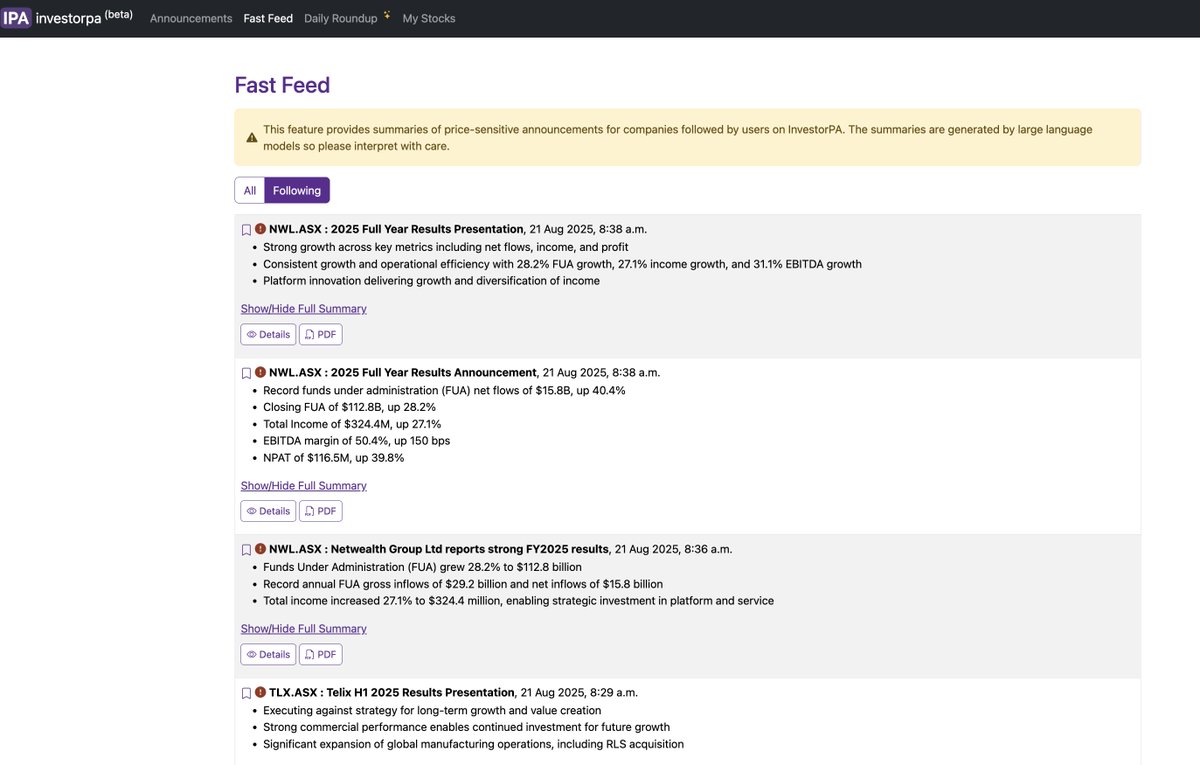Click title 'NWL.ASX : 2025 Full Year Results Presentation'
This screenshot has width=1200, height=765.
click(x=396, y=229)
